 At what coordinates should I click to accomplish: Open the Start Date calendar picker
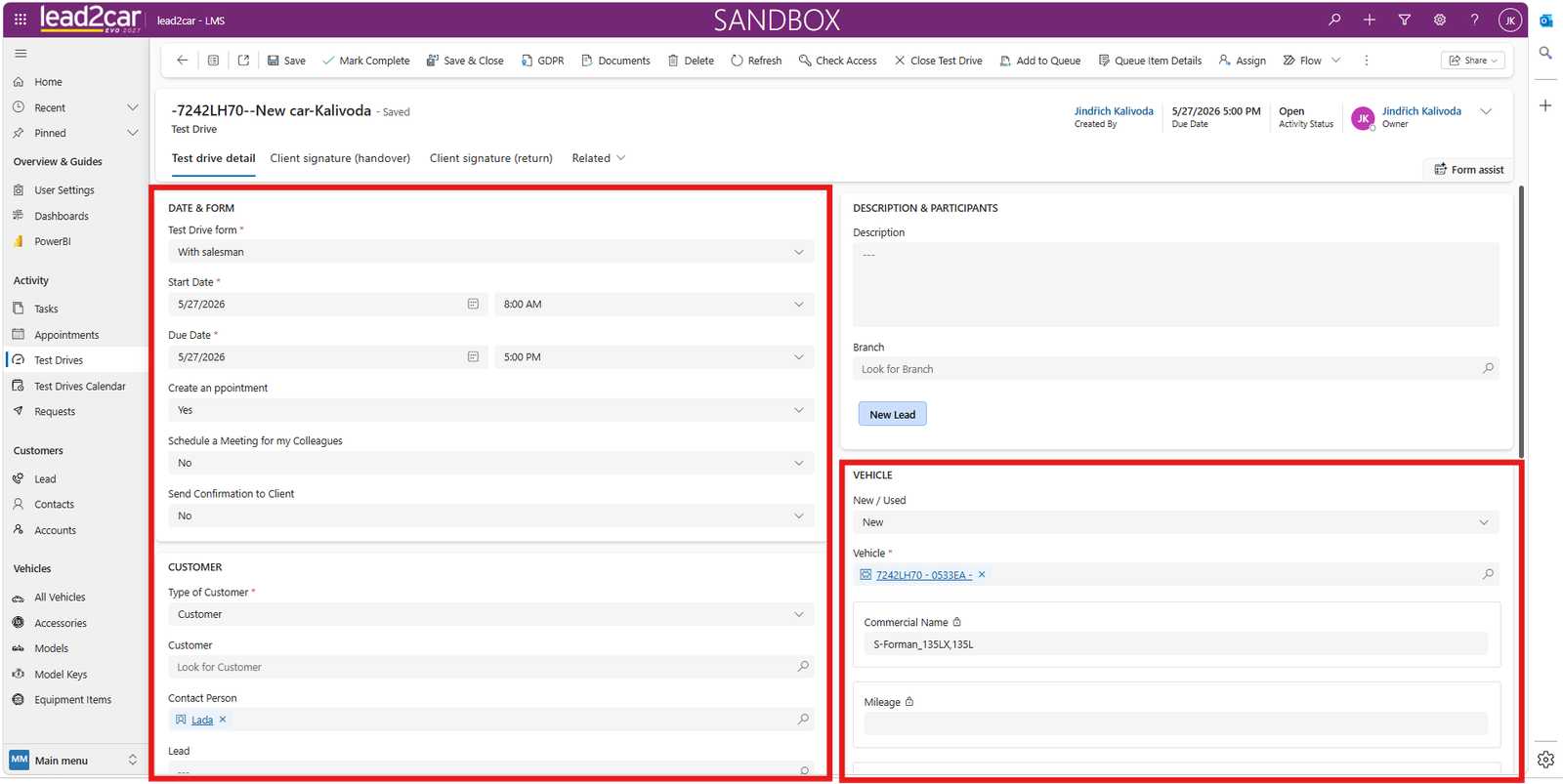473,305
